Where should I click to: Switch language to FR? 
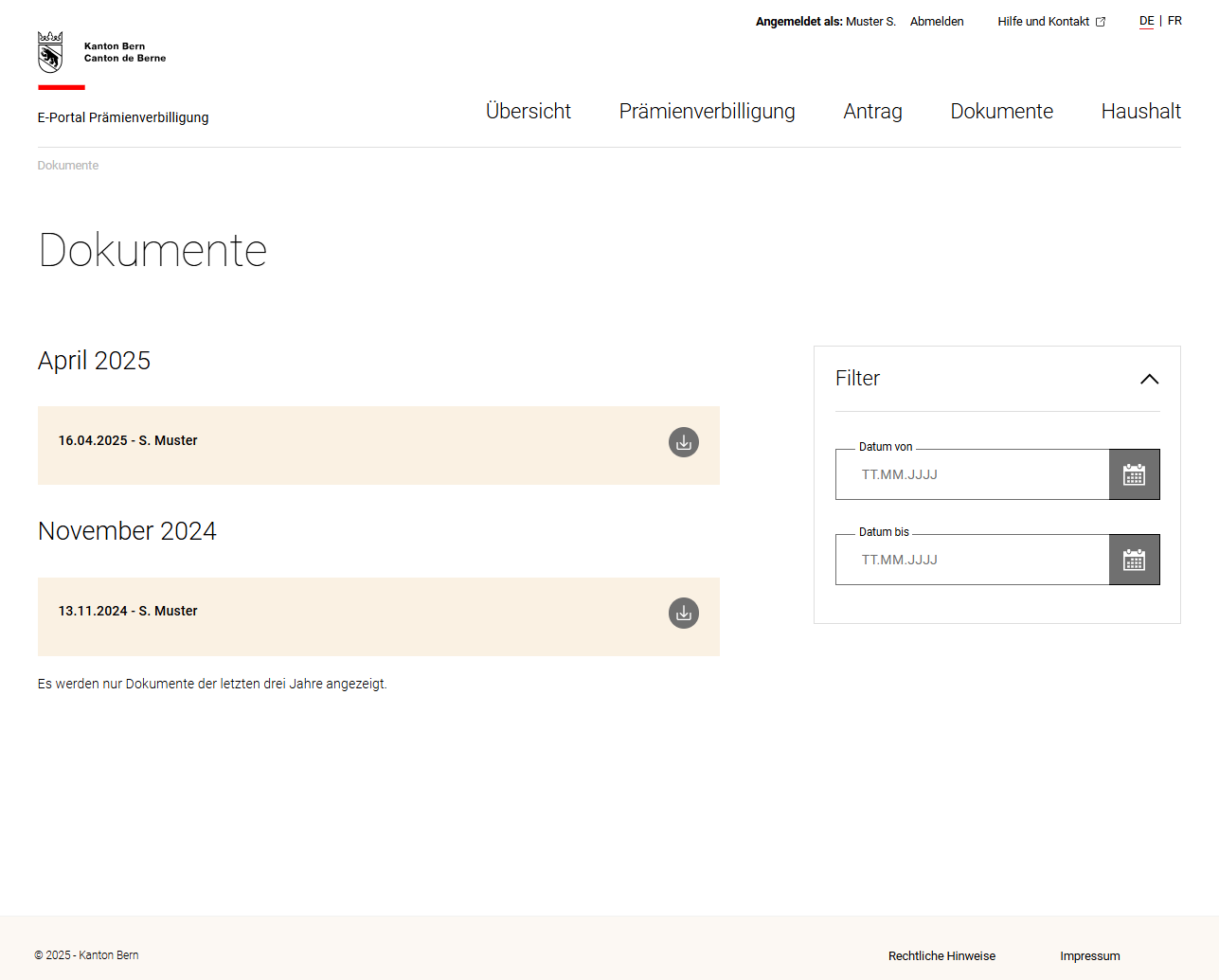pos(1174,21)
